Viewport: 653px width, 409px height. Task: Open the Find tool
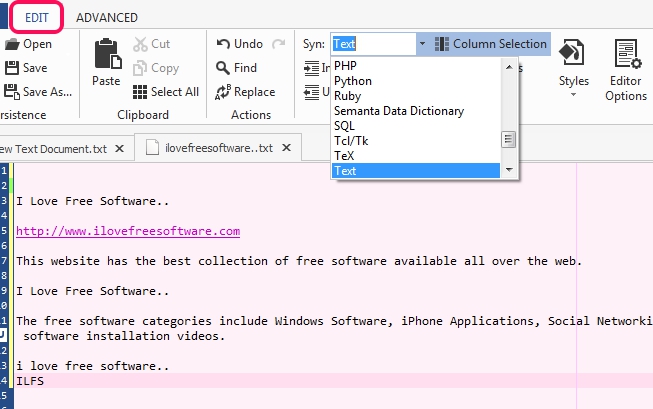coord(237,68)
